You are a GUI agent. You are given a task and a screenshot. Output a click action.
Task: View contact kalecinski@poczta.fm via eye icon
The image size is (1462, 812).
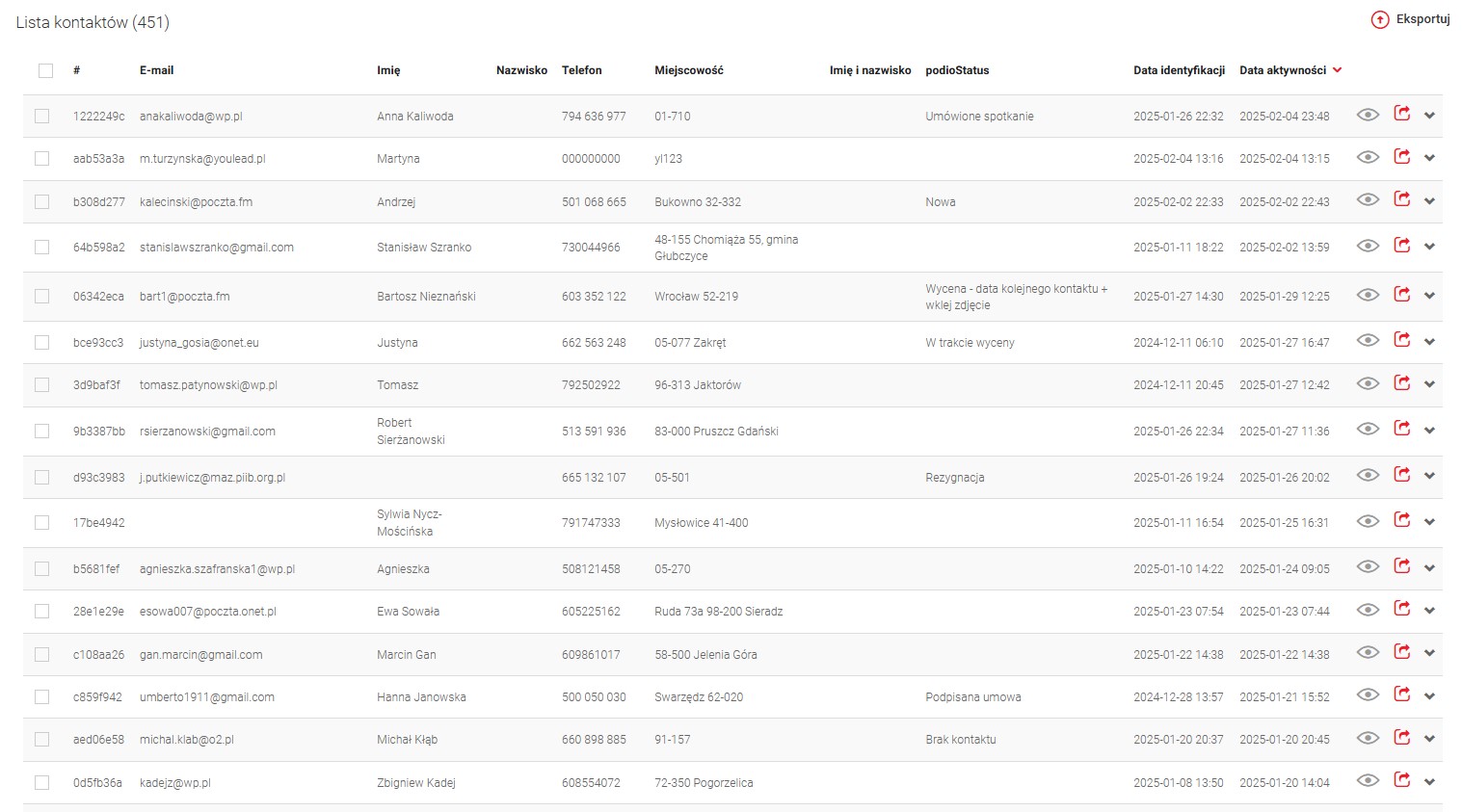click(1368, 200)
